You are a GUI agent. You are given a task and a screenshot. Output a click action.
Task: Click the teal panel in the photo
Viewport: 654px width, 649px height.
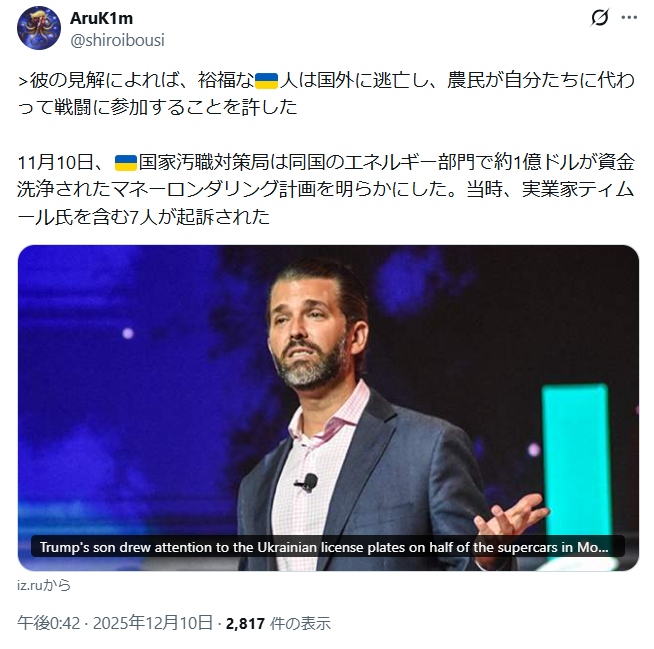[x=577, y=459]
